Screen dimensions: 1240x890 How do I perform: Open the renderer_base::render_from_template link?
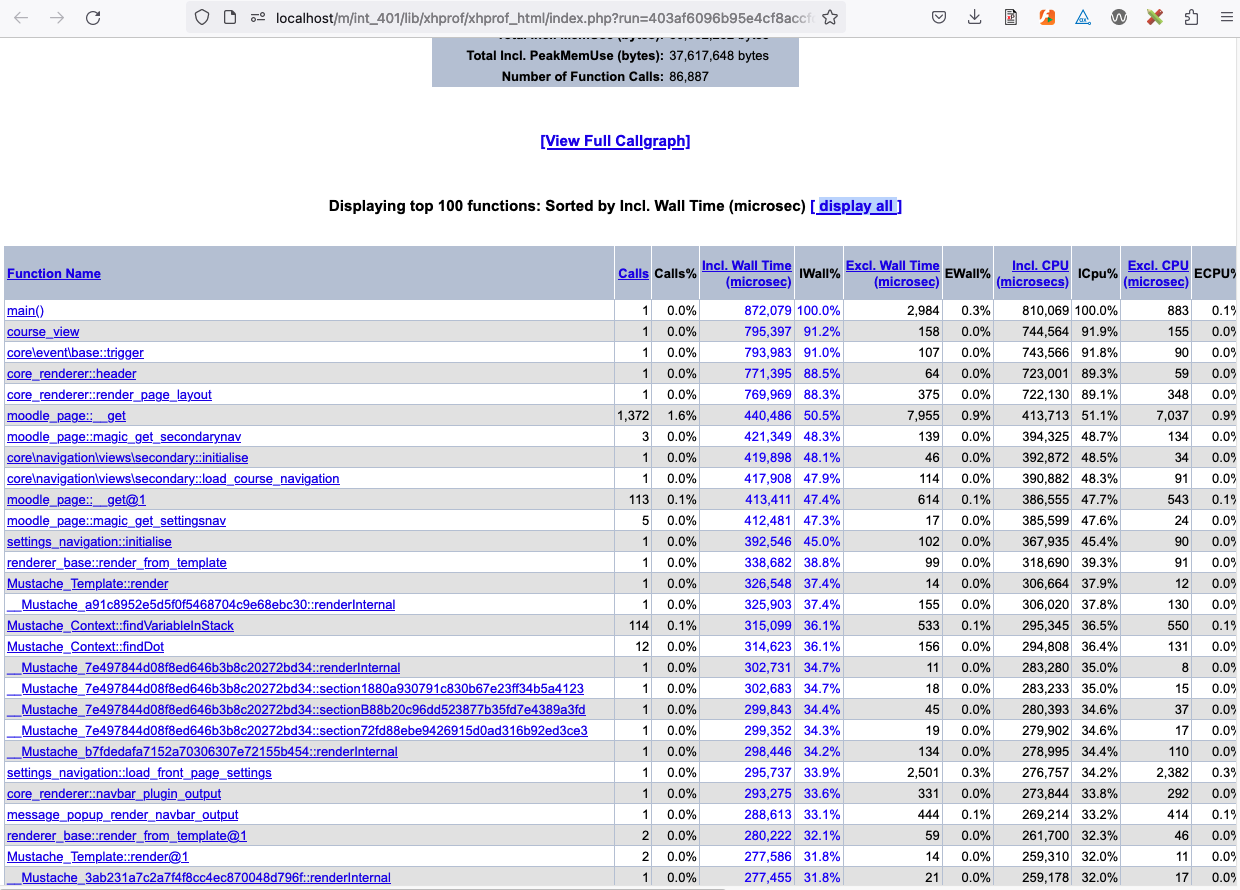click(x=117, y=563)
